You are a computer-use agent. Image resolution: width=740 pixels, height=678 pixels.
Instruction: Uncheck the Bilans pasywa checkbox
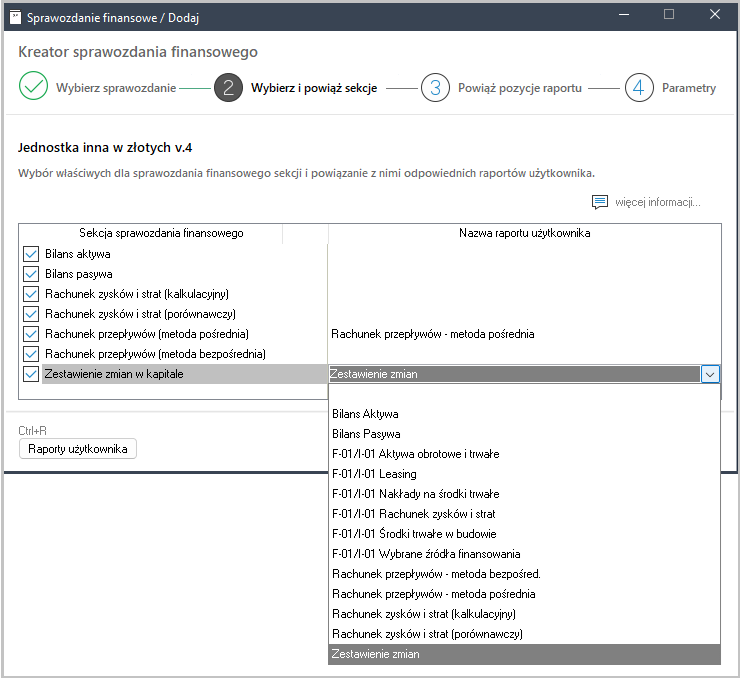[31, 274]
